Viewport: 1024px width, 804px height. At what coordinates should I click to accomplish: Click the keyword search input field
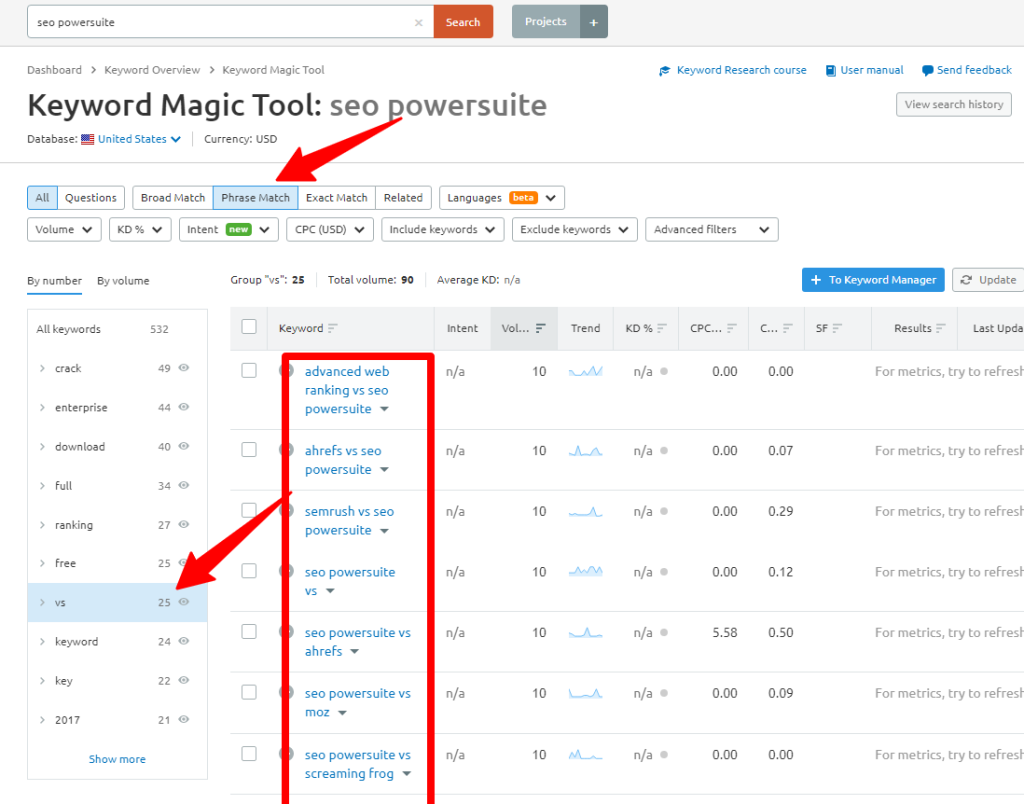point(200,21)
